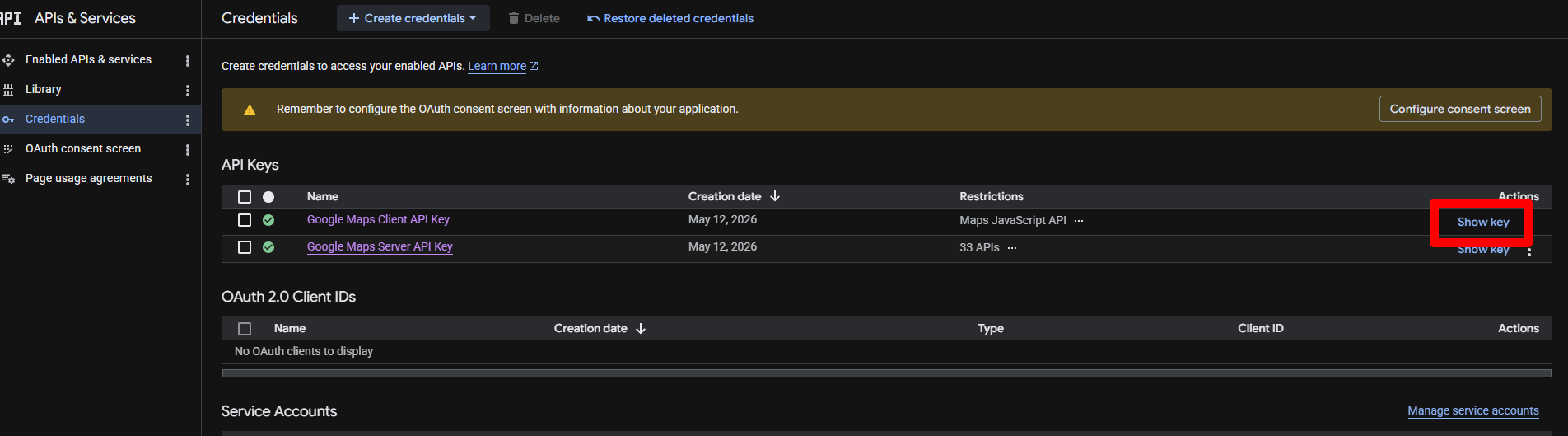Select all OAuth 2.0 Client IDs checkbox
The width and height of the screenshot is (1568, 436).
(x=245, y=329)
